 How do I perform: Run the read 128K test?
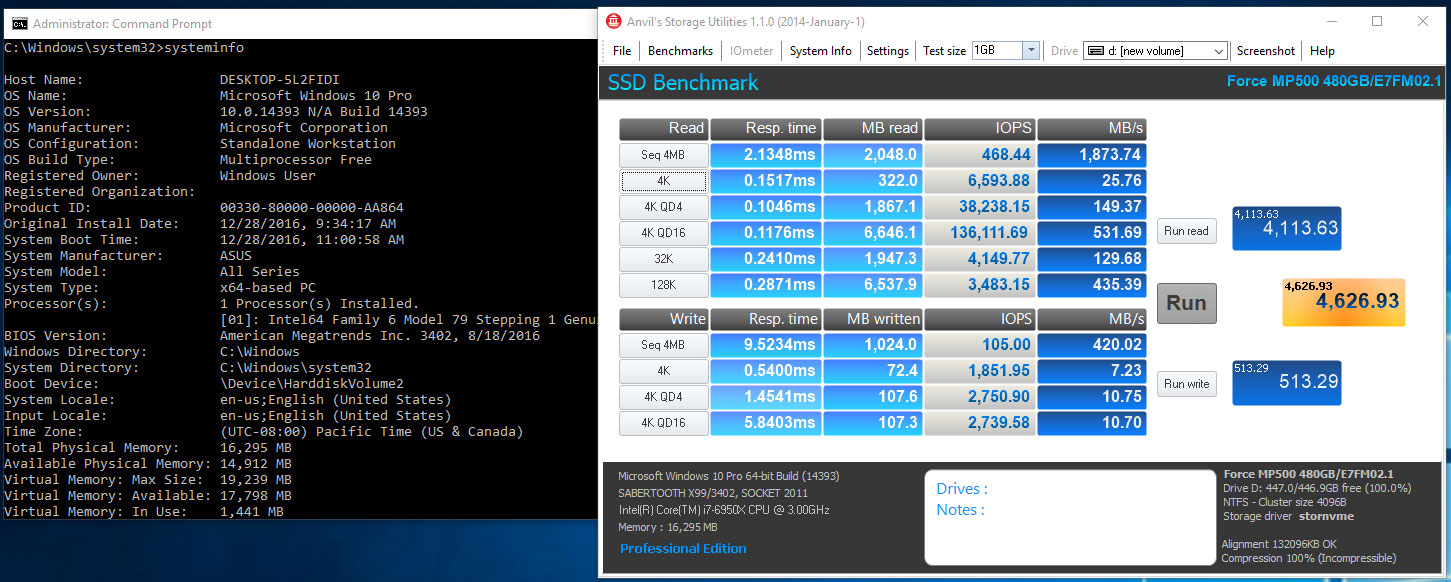pyautogui.click(x=664, y=285)
